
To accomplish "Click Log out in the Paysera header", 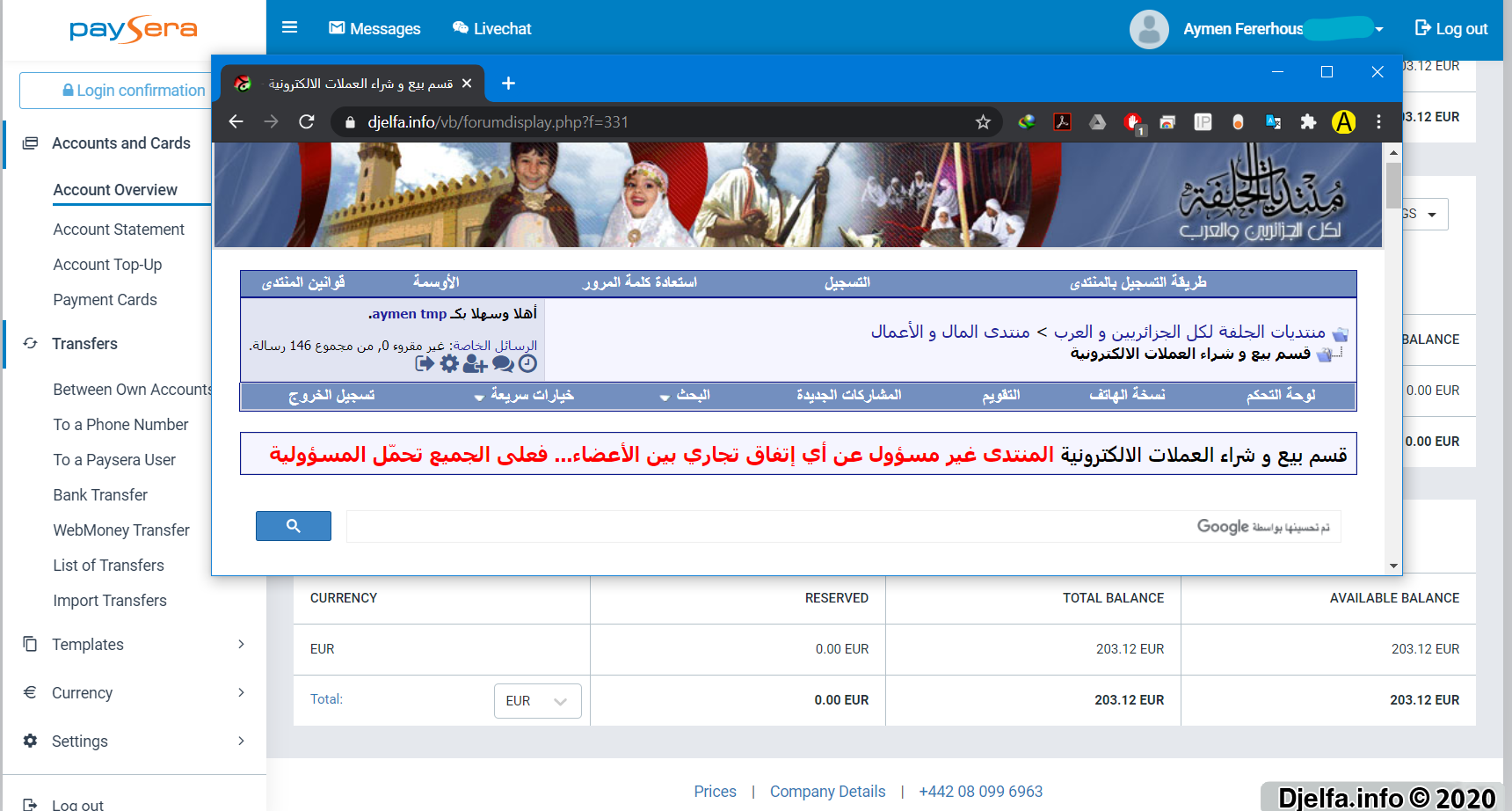I will 1451,28.
